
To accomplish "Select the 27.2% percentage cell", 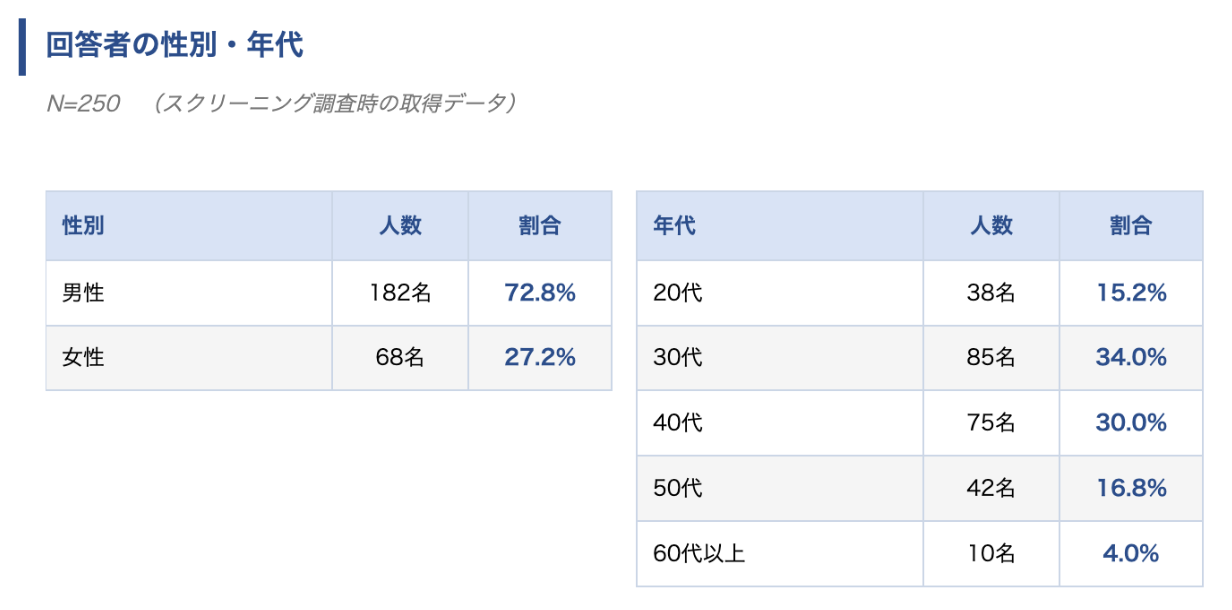I will 540,358.
